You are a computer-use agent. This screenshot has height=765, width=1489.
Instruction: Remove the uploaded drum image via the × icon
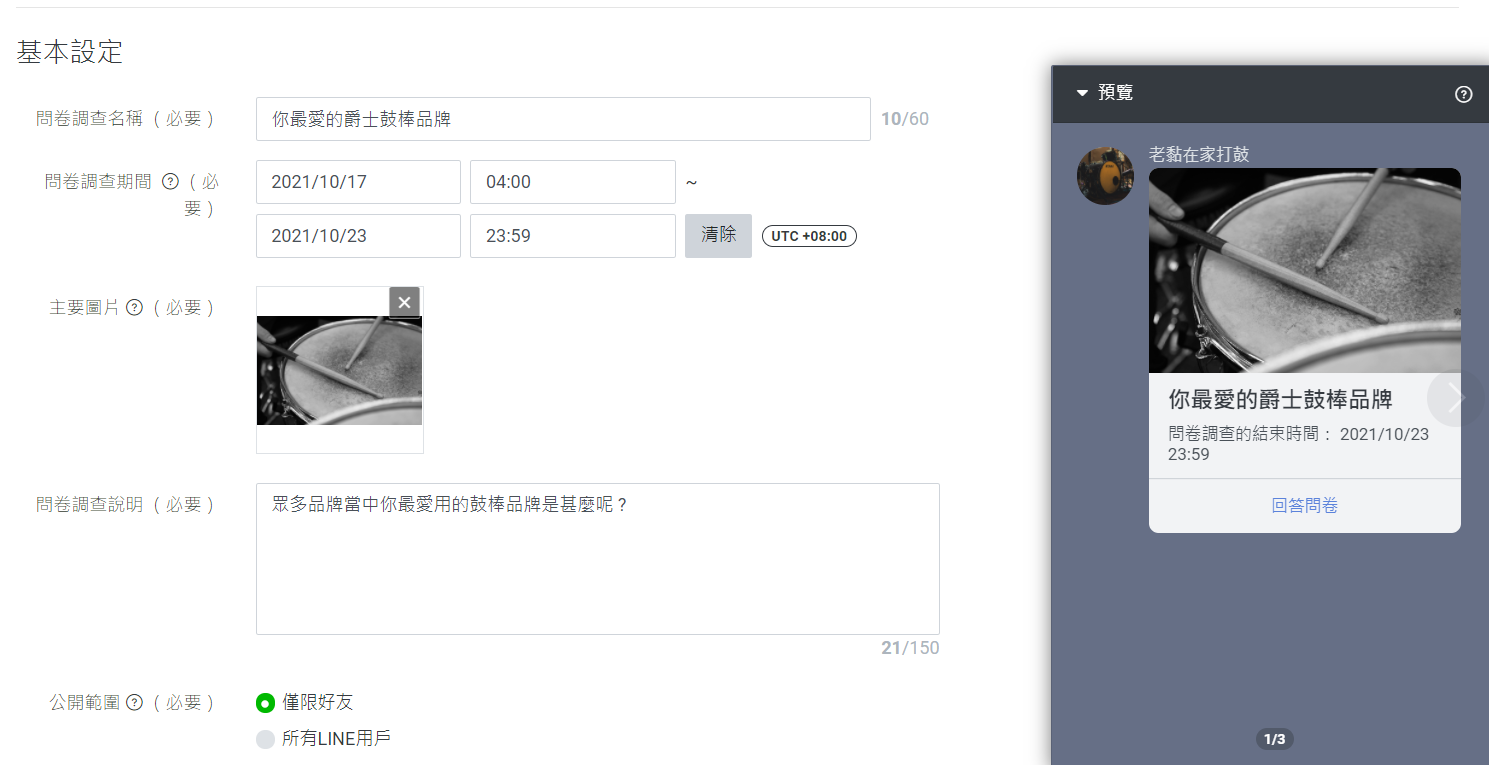(x=404, y=302)
